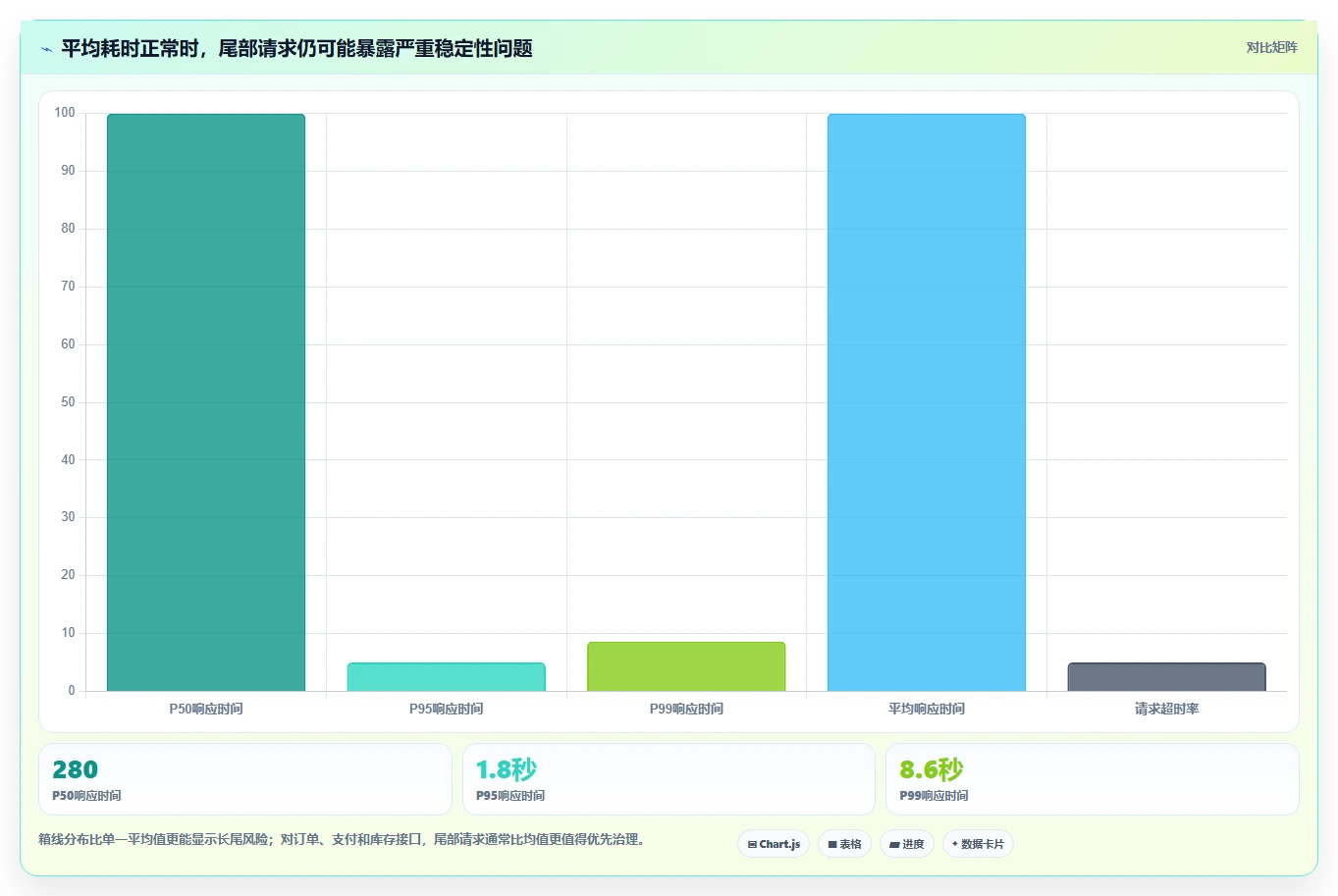Click the lime green P99响应时间 bar
Screen dimensions: 1338x896
pos(686,666)
